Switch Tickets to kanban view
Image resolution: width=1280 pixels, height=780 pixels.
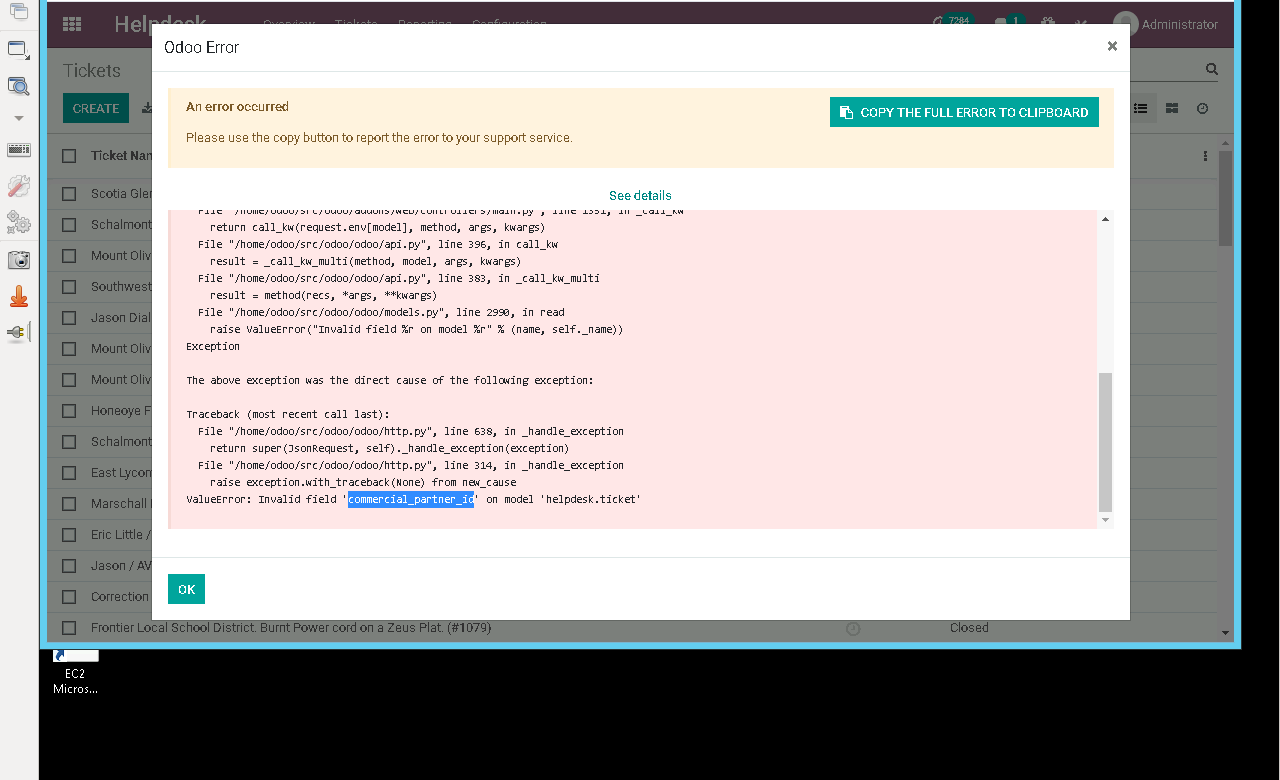coord(1172,108)
